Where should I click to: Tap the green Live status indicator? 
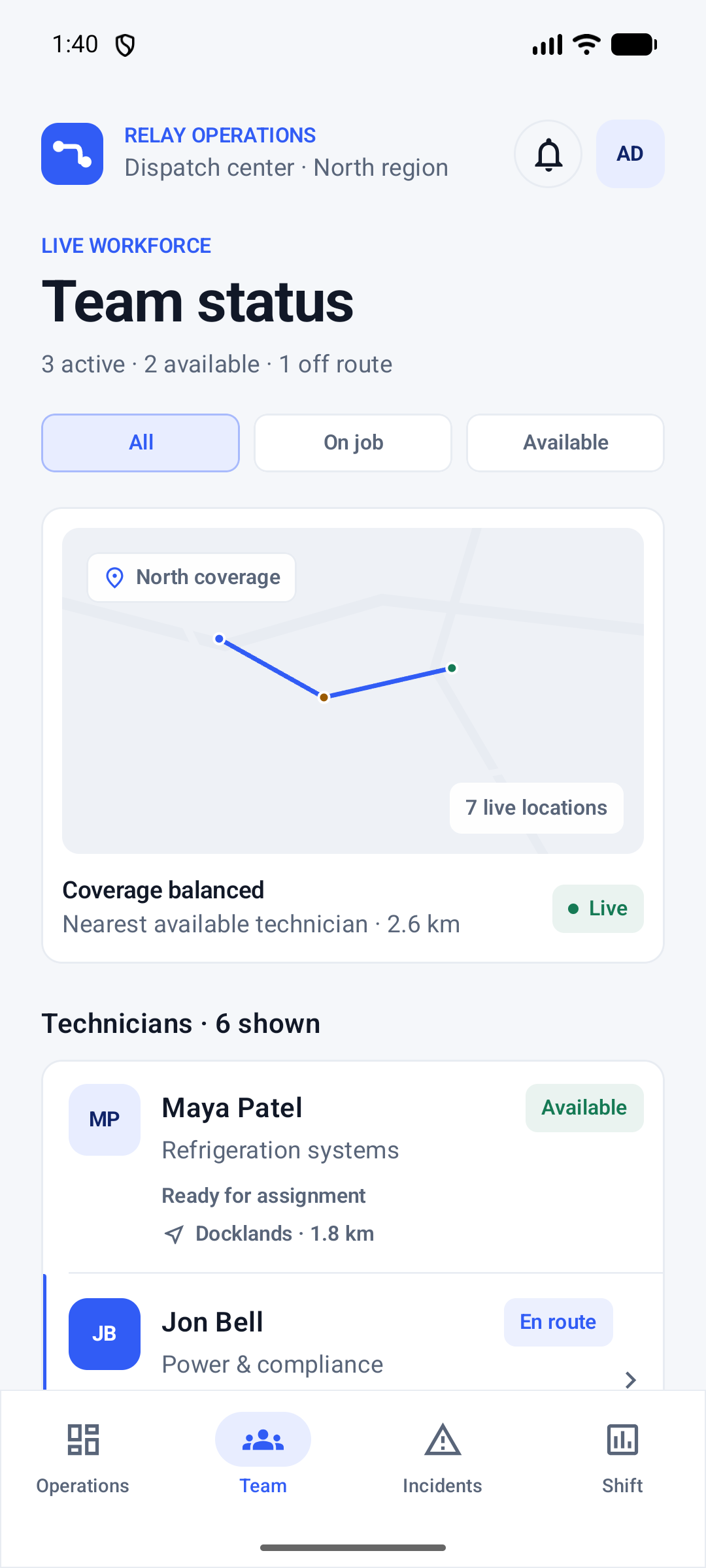click(x=598, y=909)
